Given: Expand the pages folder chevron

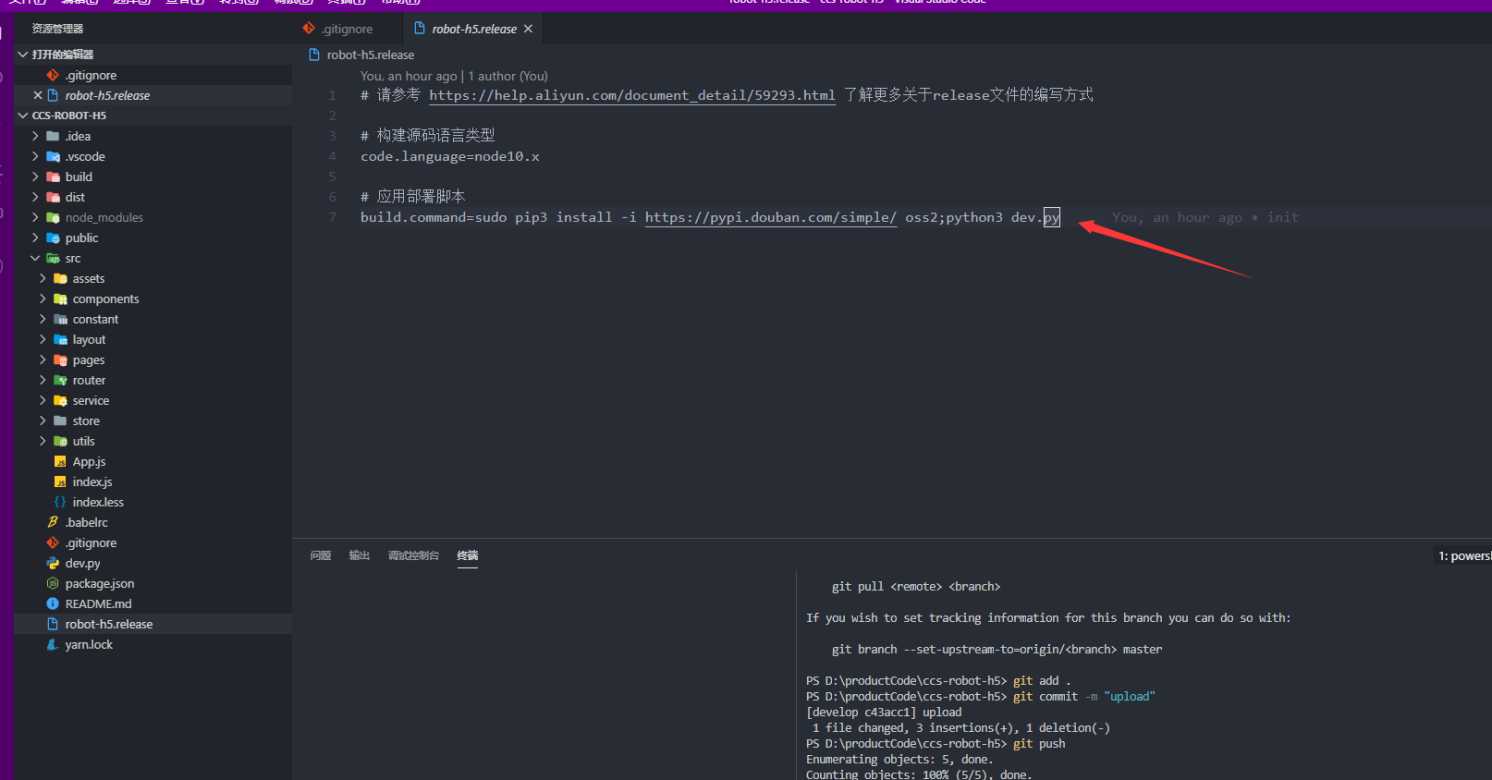Looking at the screenshot, I should (x=43, y=360).
